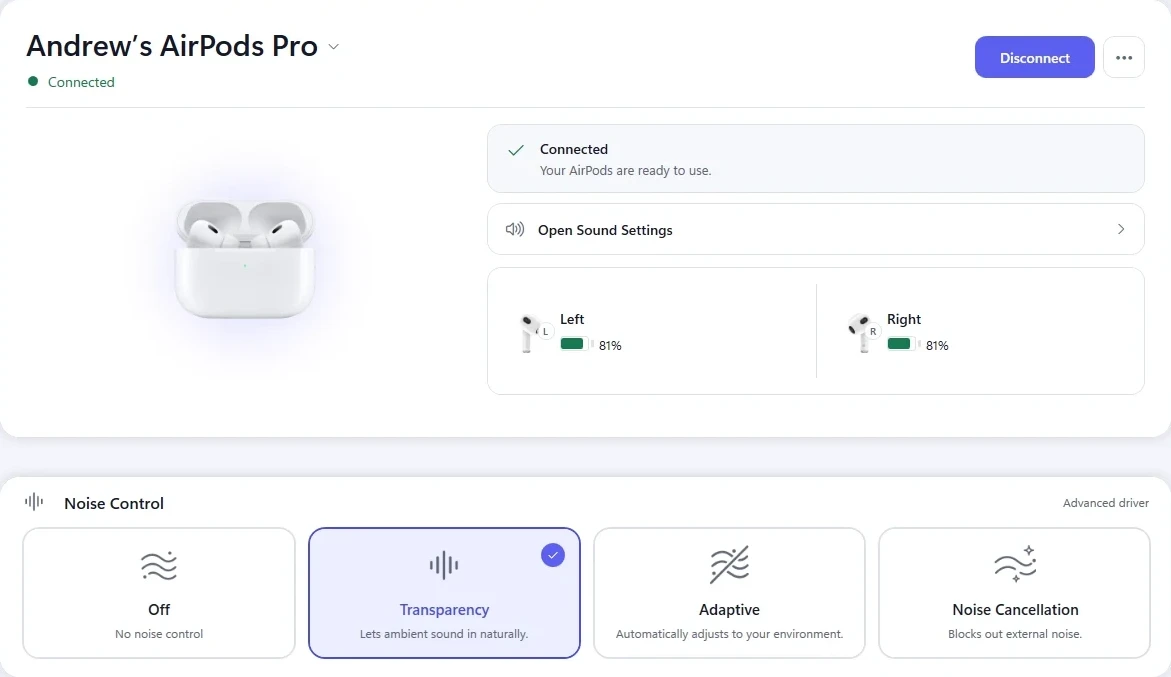Click the Left earbud battery indicator

coord(577,344)
